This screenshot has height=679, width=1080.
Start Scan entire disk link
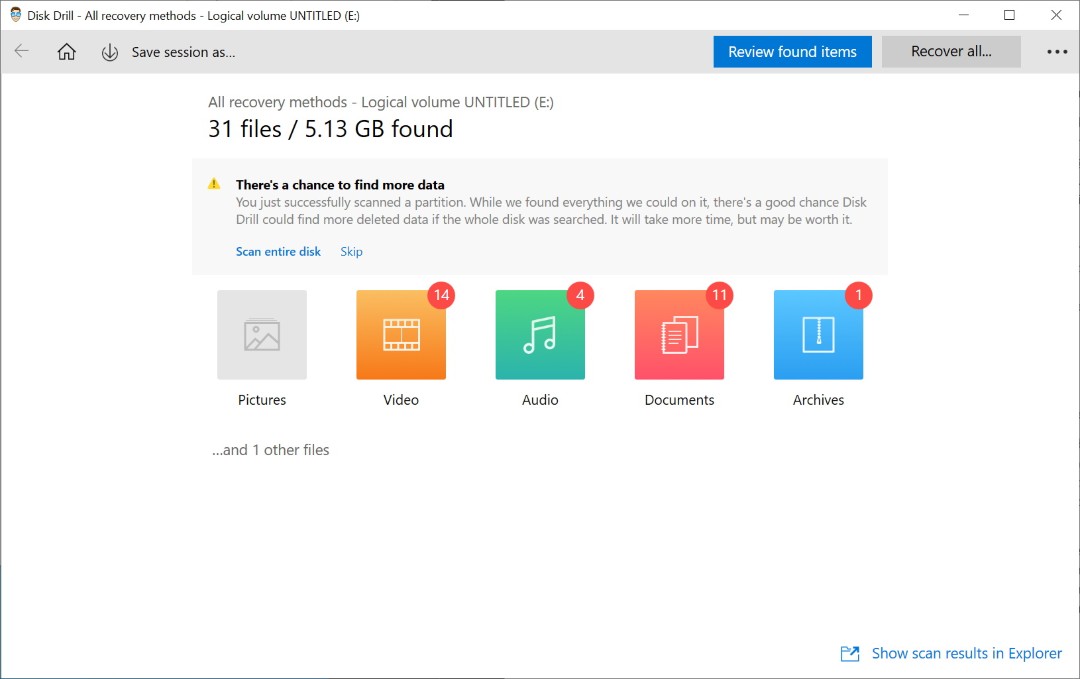278,251
